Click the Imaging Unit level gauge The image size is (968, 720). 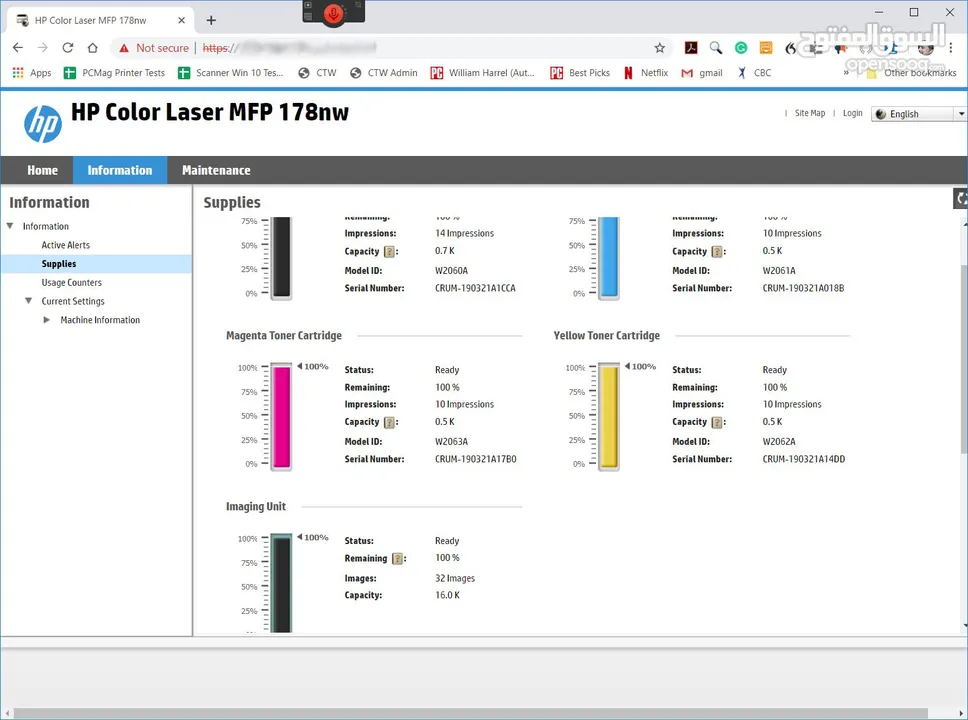(x=282, y=582)
